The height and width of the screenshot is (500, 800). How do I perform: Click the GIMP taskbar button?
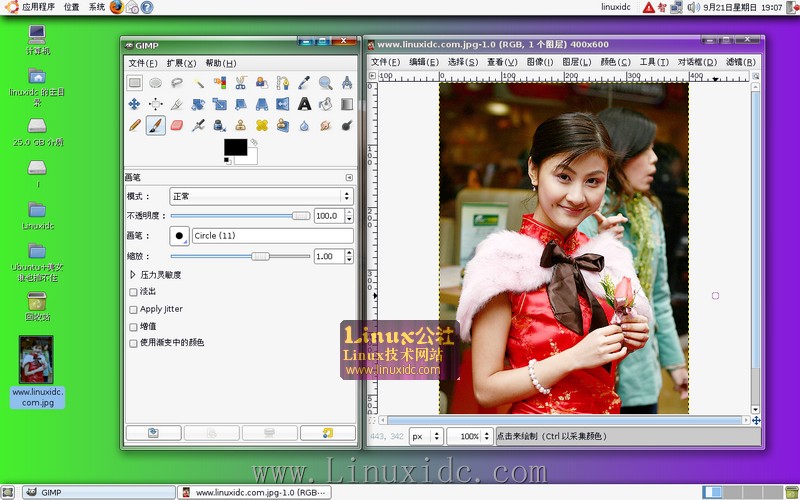click(50, 492)
